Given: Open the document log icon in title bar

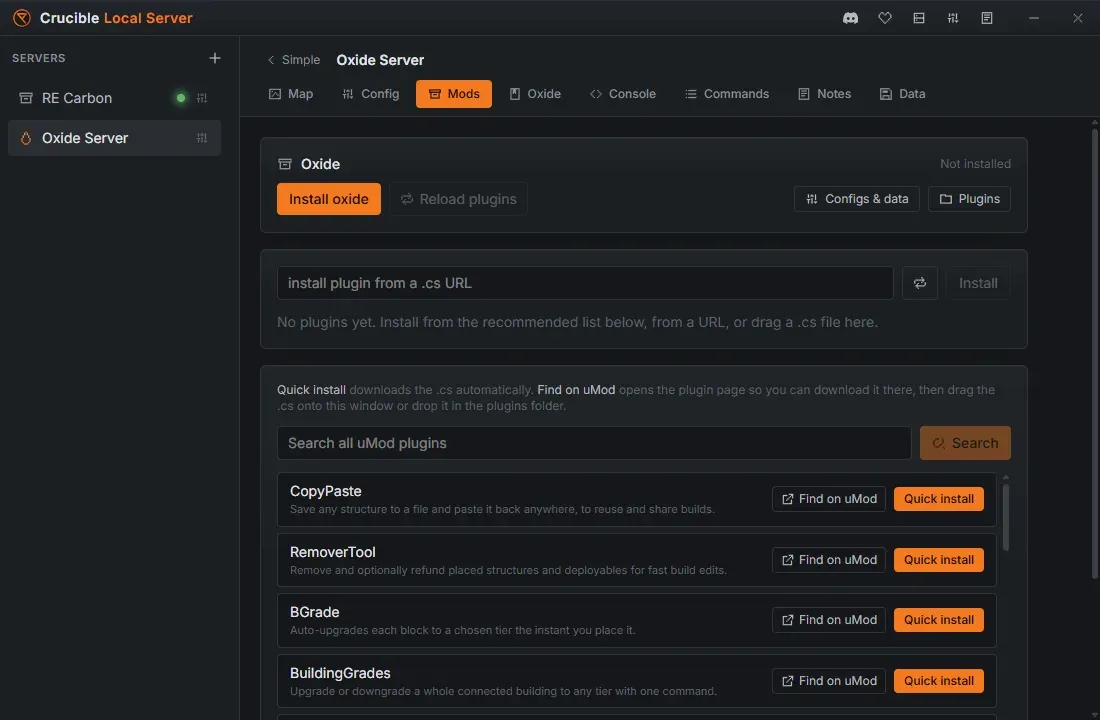Looking at the screenshot, I should [x=987, y=18].
